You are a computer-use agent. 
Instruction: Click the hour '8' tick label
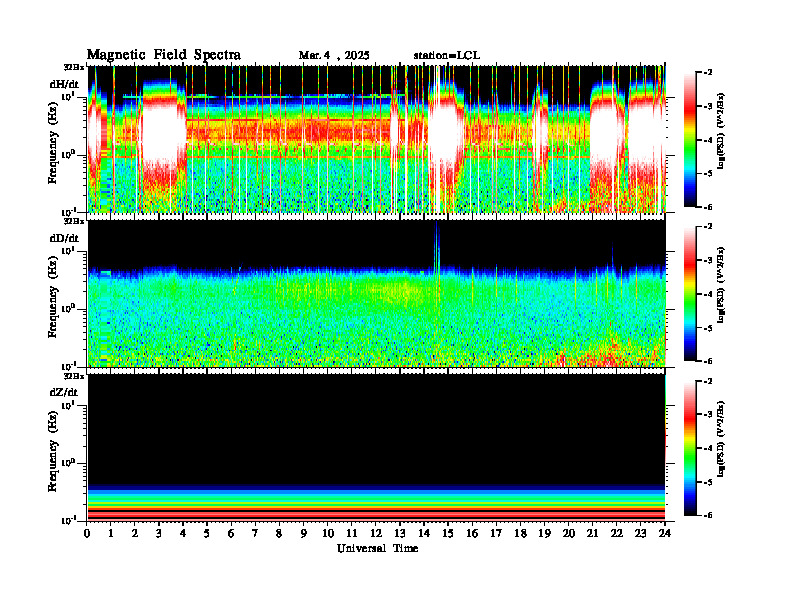(279, 533)
